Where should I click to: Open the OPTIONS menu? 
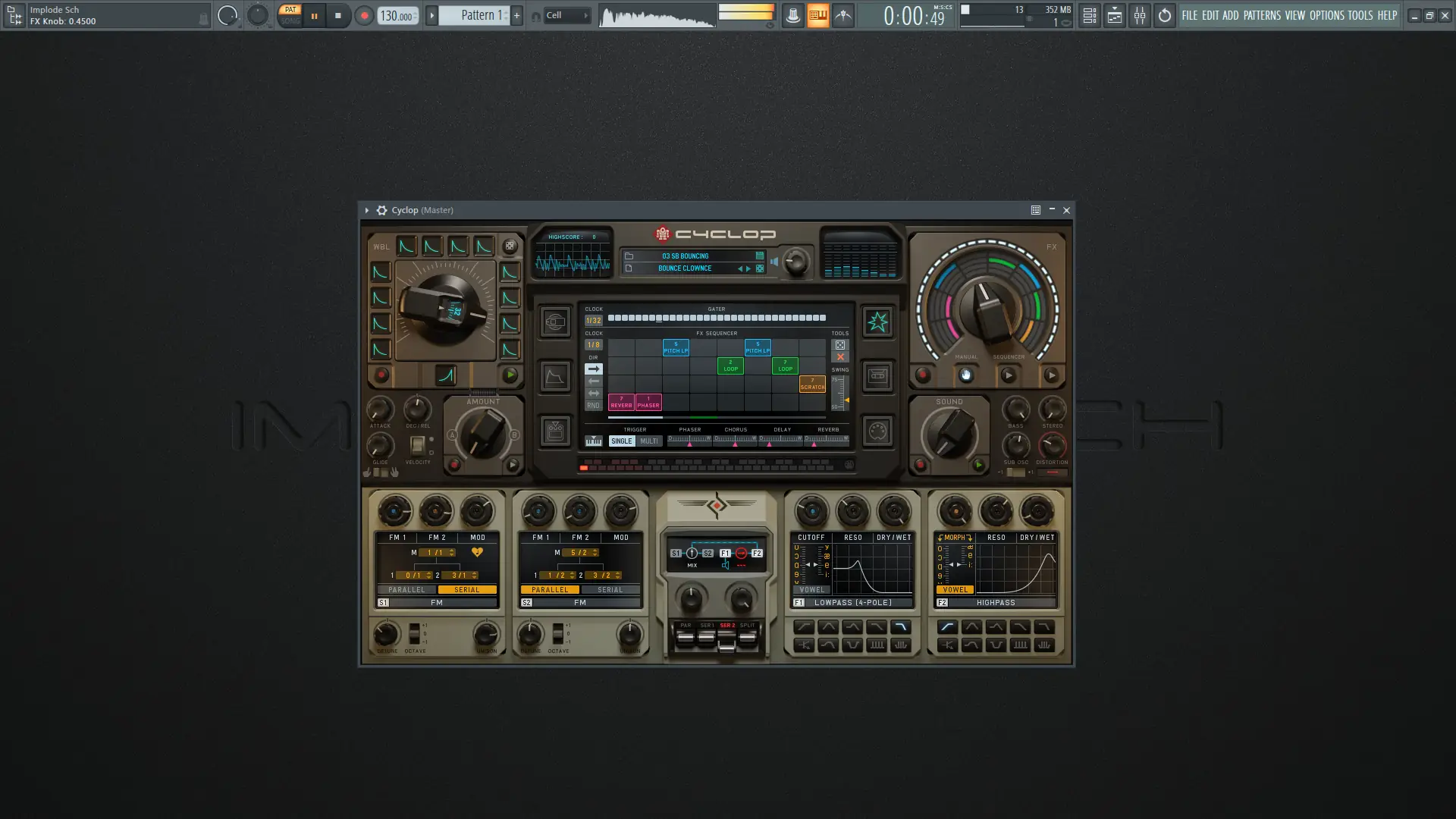(1326, 15)
